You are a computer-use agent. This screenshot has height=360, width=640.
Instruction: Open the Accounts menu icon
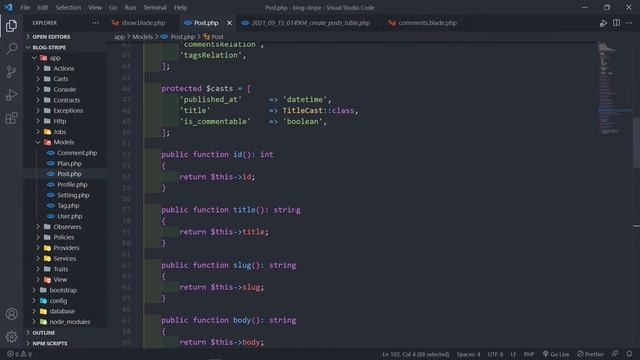tap(11, 314)
